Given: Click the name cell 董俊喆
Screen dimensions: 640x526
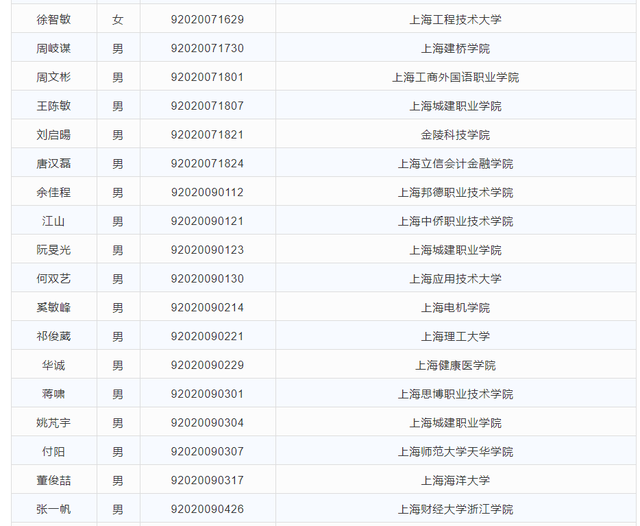Looking at the screenshot, I should click(x=53, y=480).
